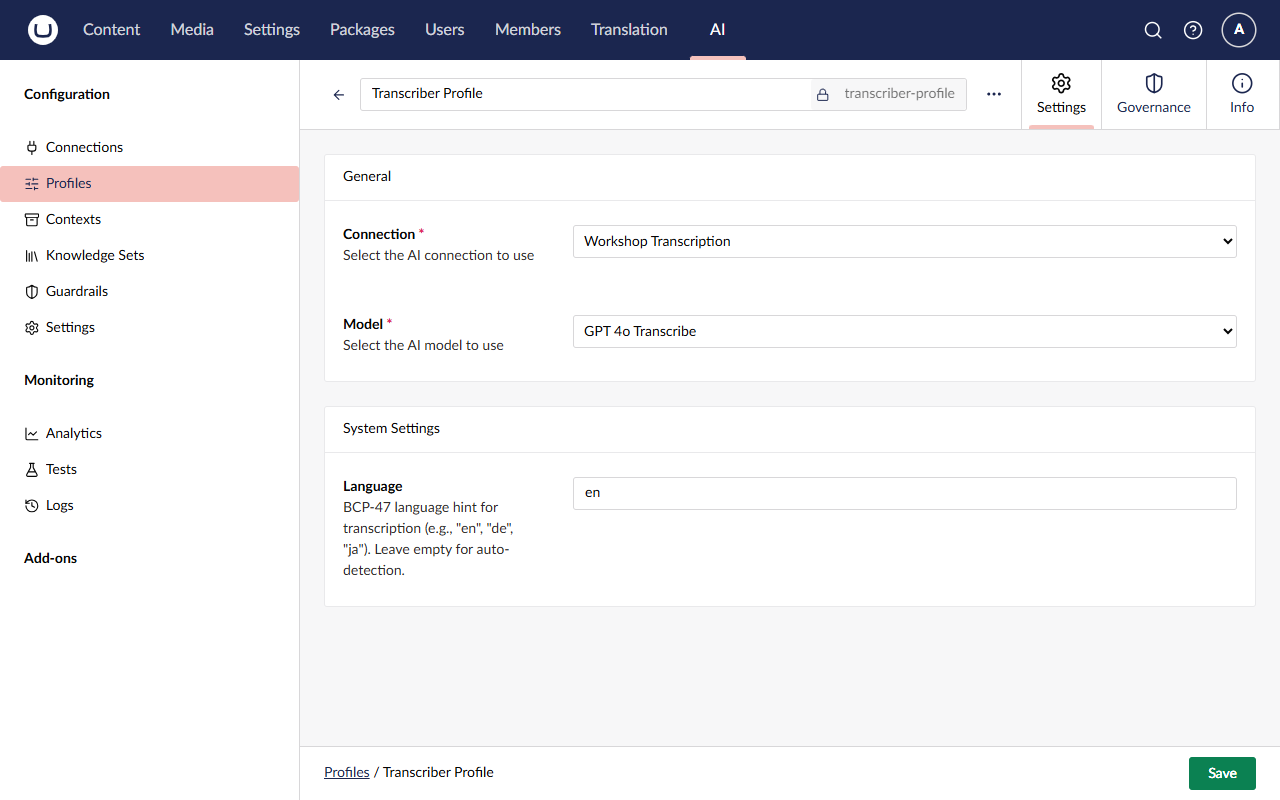Open the three-dots actions menu
The width and height of the screenshot is (1280, 800).
[x=994, y=94]
